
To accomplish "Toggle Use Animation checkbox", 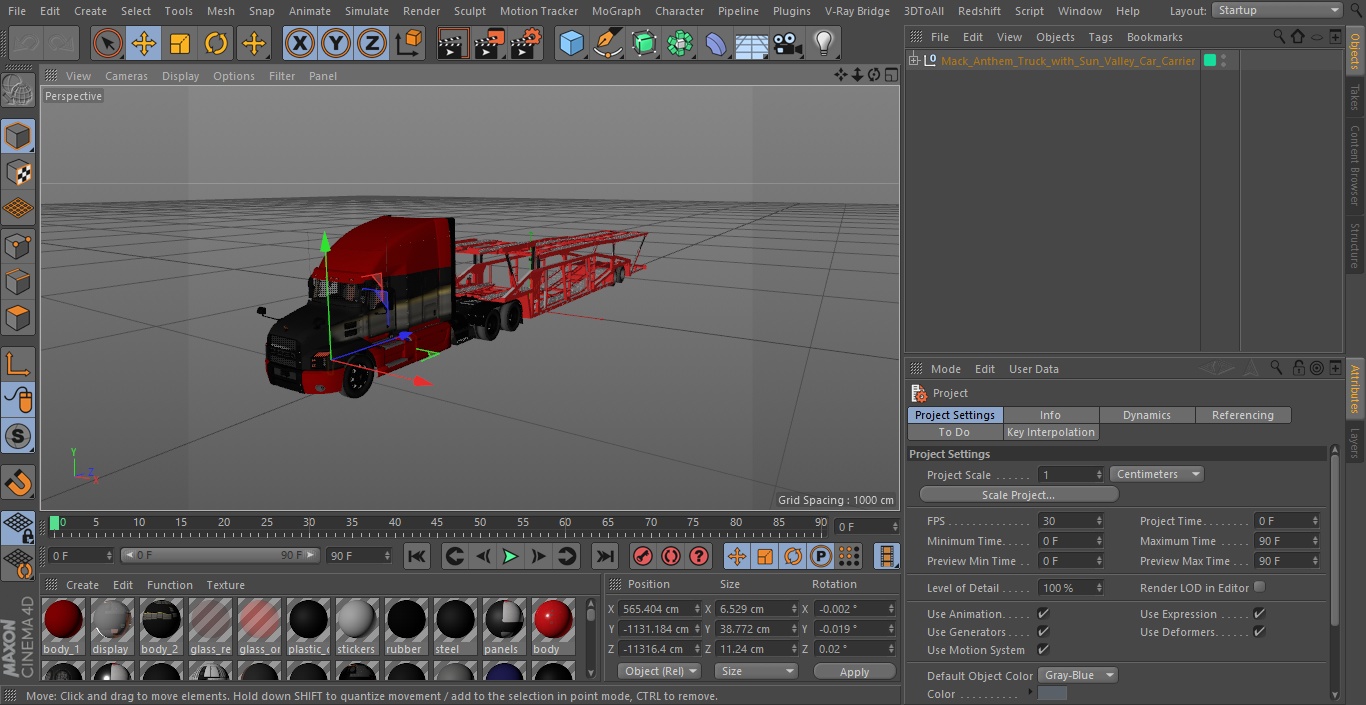I will click(x=1043, y=613).
